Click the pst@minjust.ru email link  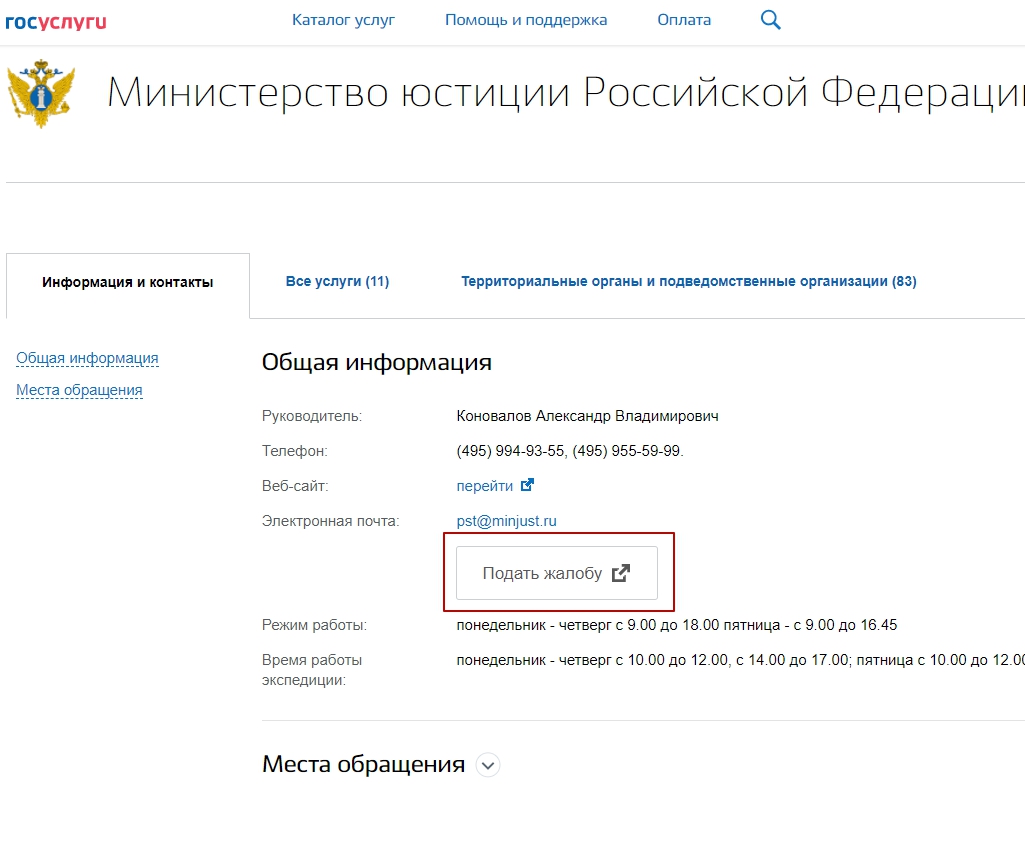(x=506, y=521)
